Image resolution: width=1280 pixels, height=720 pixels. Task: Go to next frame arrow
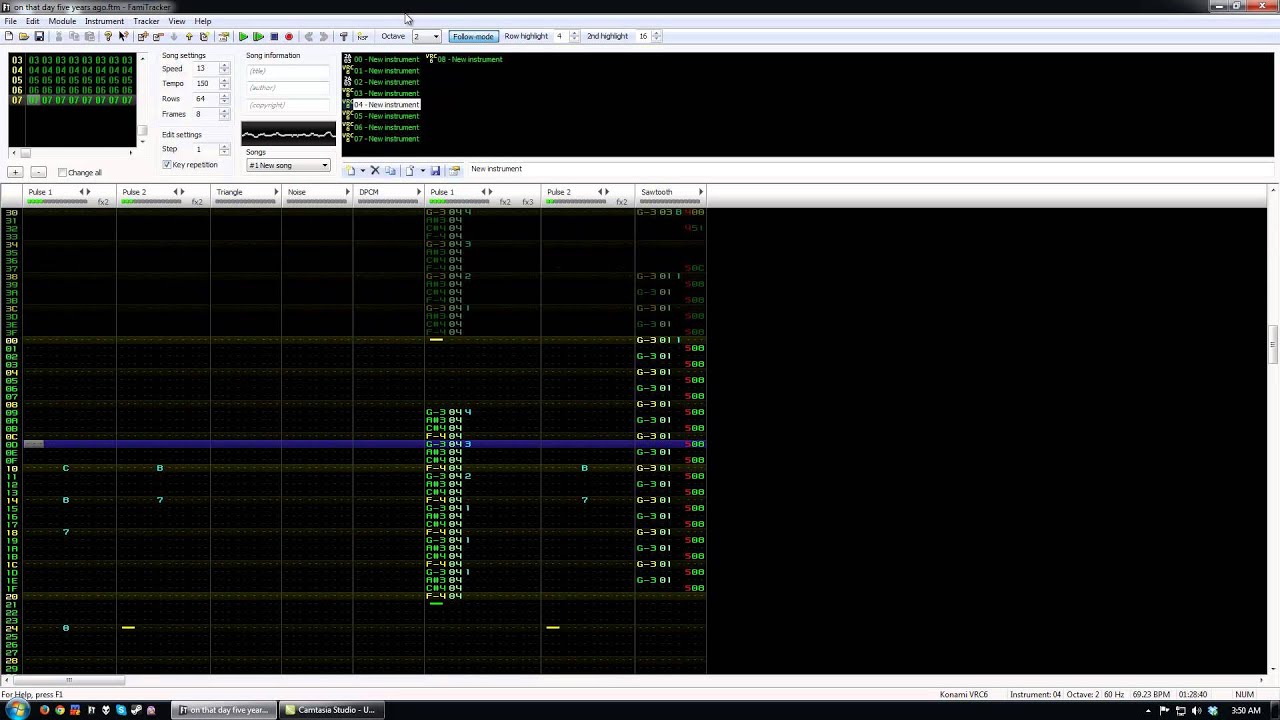[x=323, y=36]
